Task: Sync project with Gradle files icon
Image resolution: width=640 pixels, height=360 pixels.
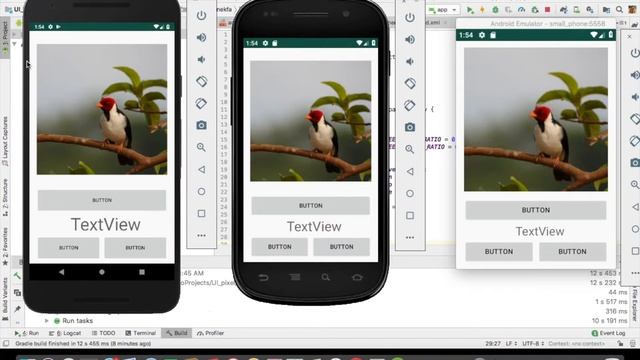Action: coord(564,10)
